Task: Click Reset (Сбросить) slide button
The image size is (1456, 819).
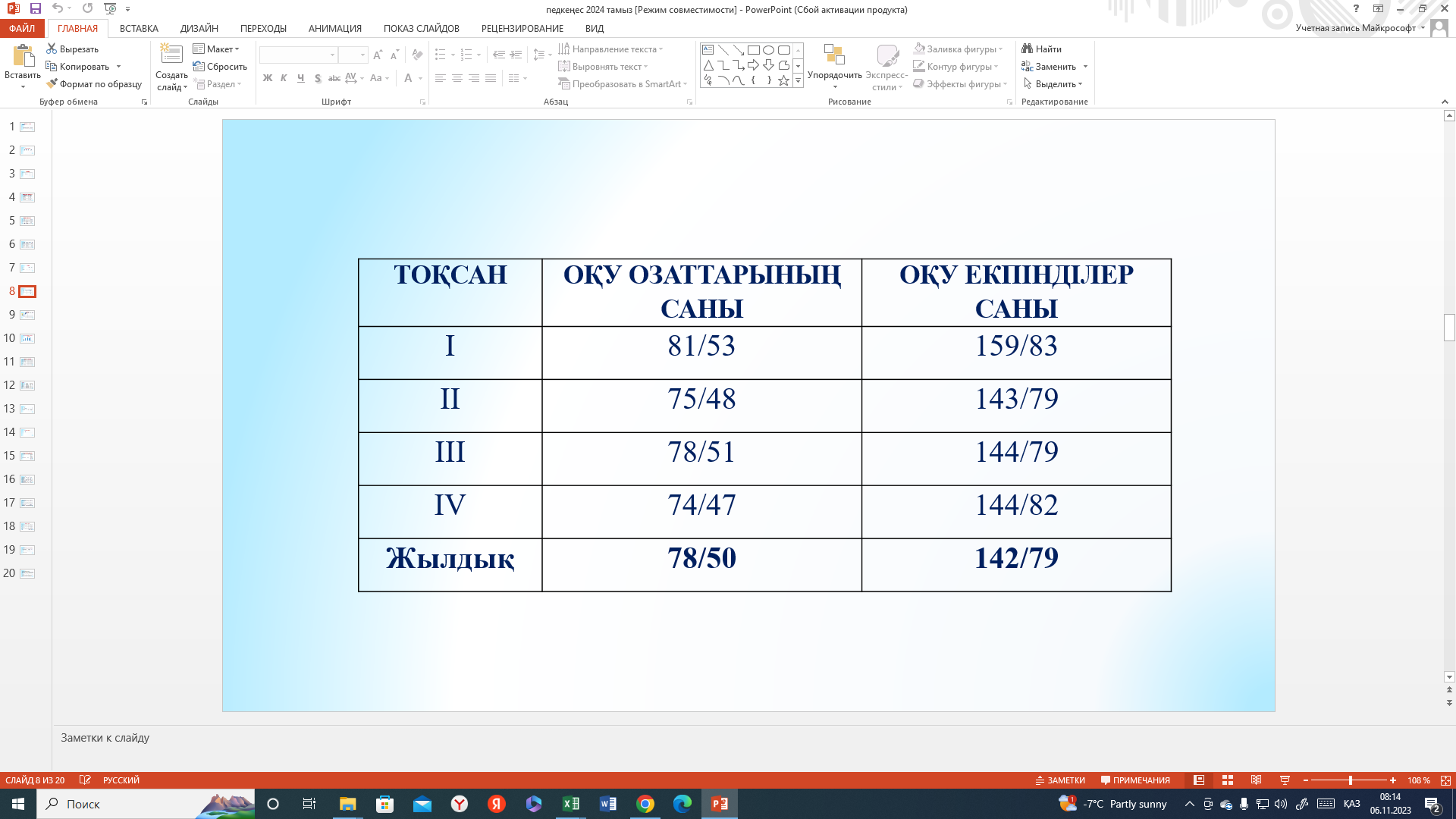Action: point(220,66)
